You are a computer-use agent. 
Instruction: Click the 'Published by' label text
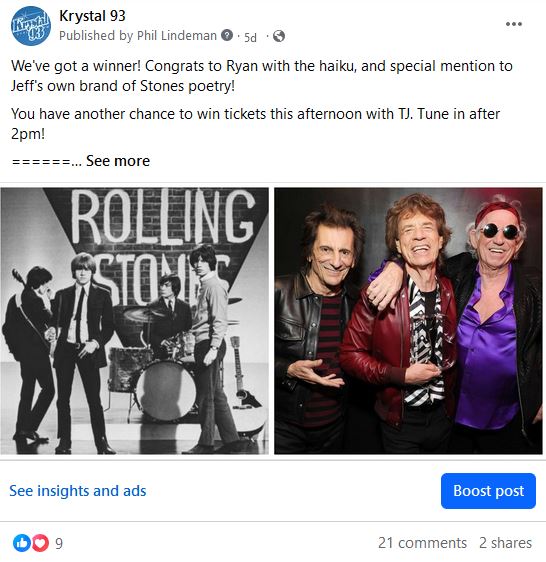point(96,35)
